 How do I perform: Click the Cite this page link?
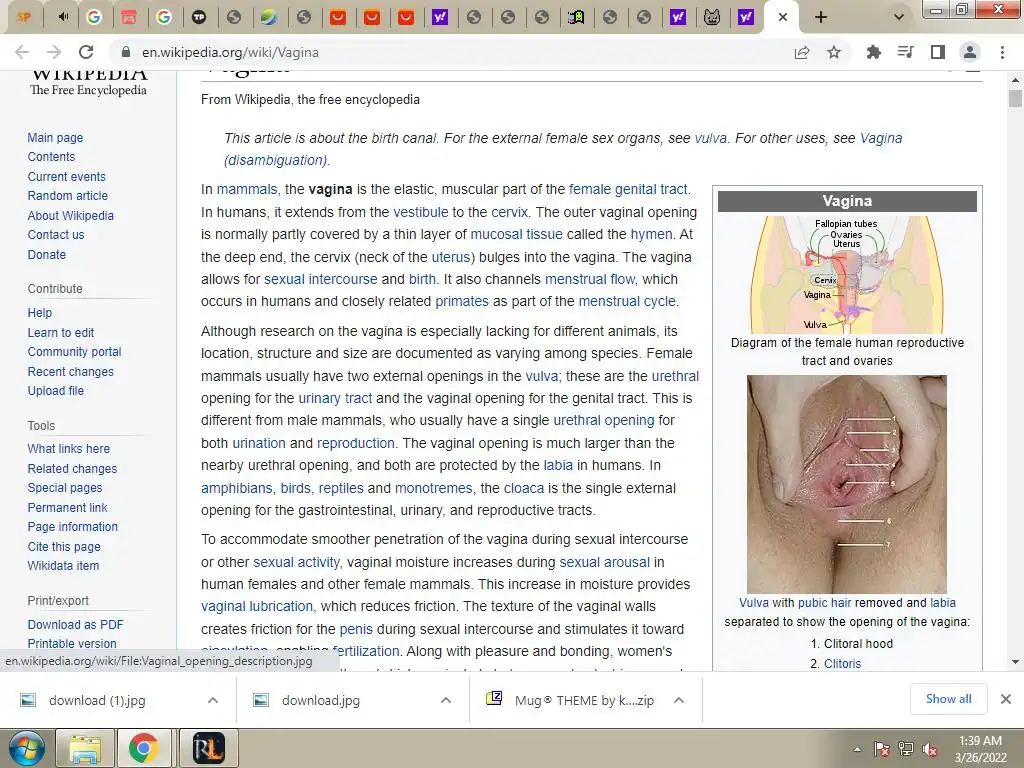click(64, 547)
